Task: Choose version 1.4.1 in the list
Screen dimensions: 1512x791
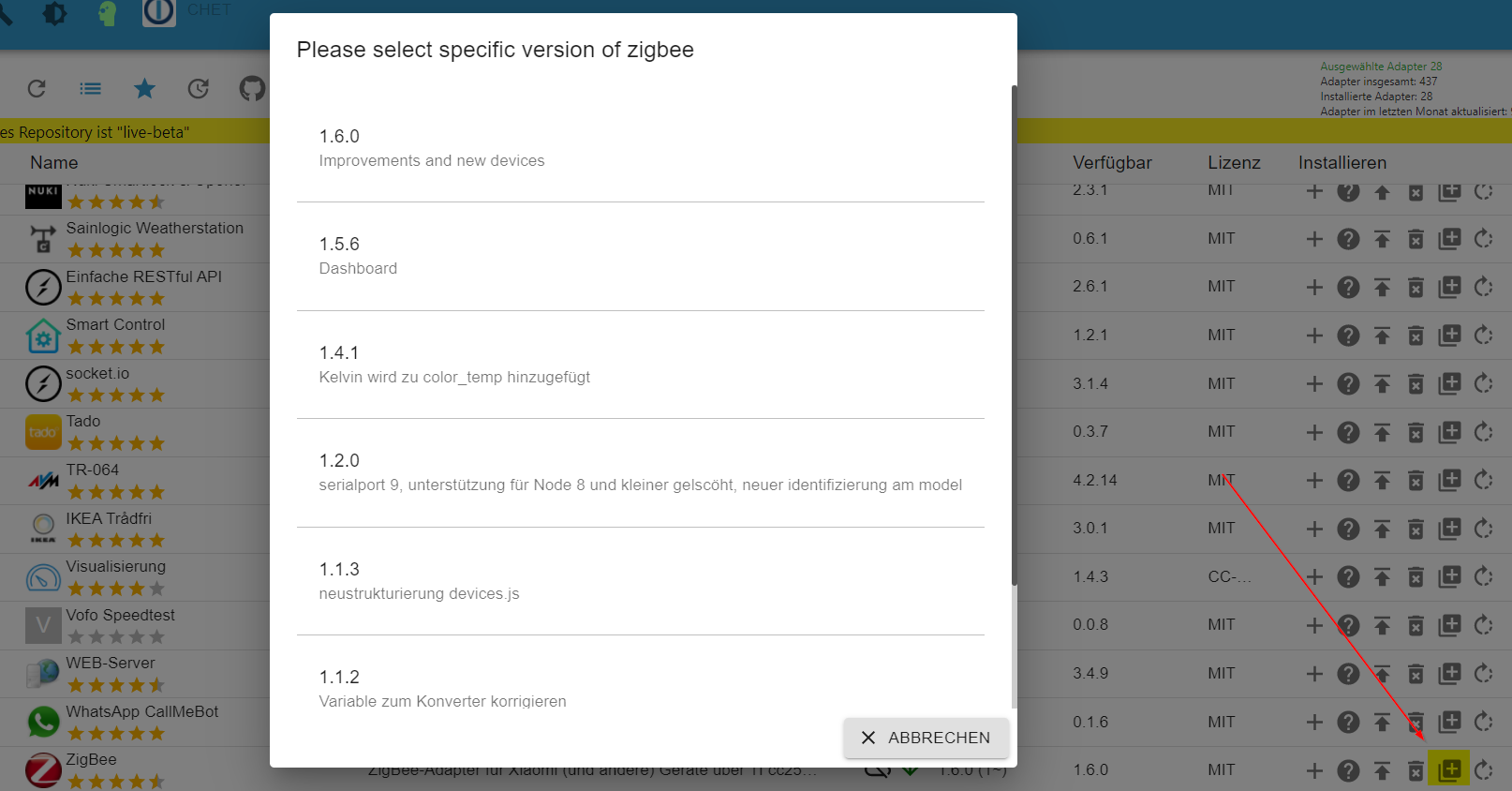Action: pyautogui.click(x=641, y=365)
